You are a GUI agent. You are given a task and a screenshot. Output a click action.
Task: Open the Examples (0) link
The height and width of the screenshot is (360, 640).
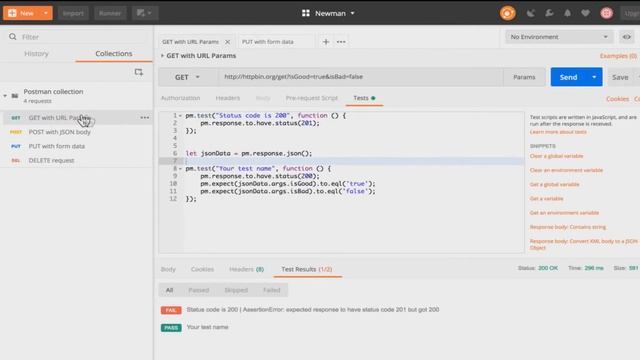click(618, 56)
